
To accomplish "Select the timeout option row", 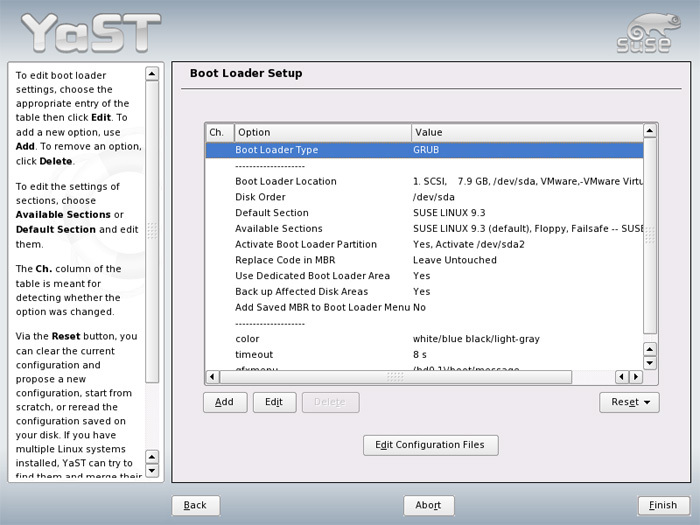I will coord(424,354).
